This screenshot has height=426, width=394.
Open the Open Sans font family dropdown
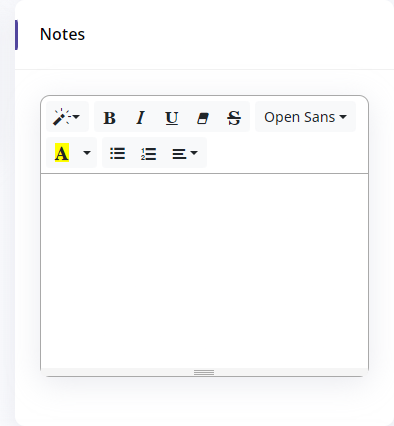click(x=305, y=117)
